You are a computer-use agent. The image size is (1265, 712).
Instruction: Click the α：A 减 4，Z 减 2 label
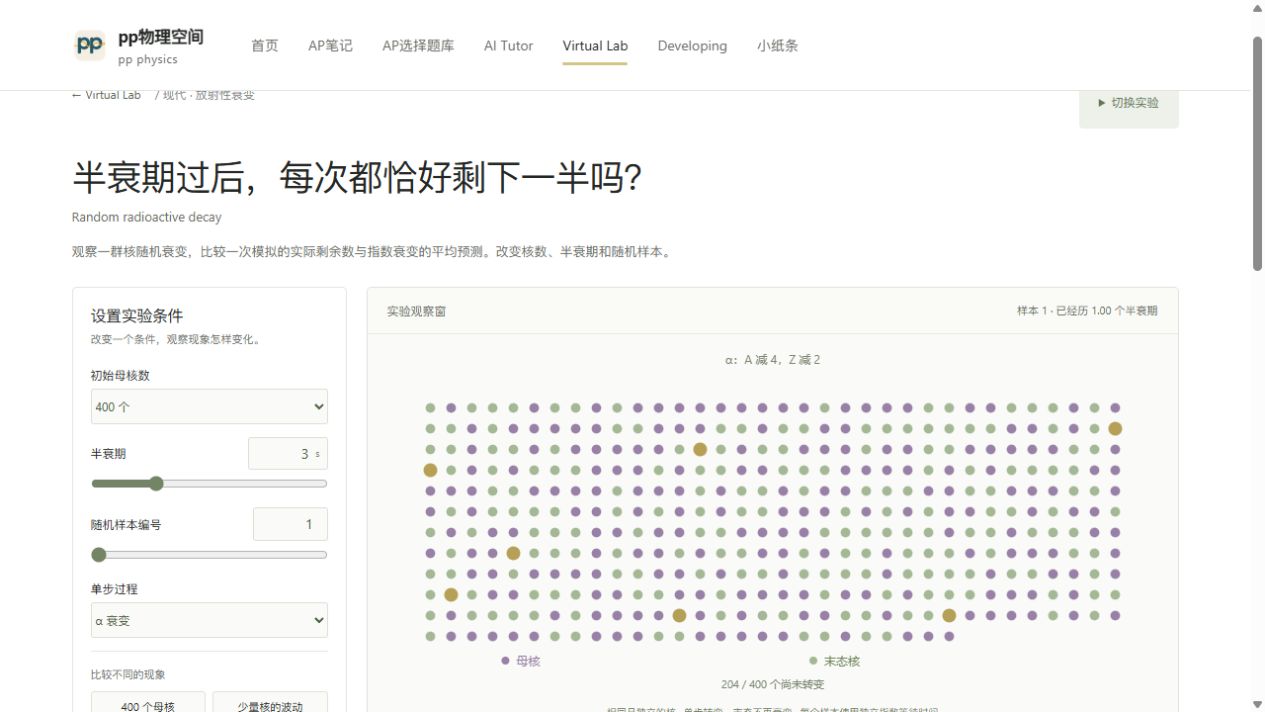(x=773, y=360)
